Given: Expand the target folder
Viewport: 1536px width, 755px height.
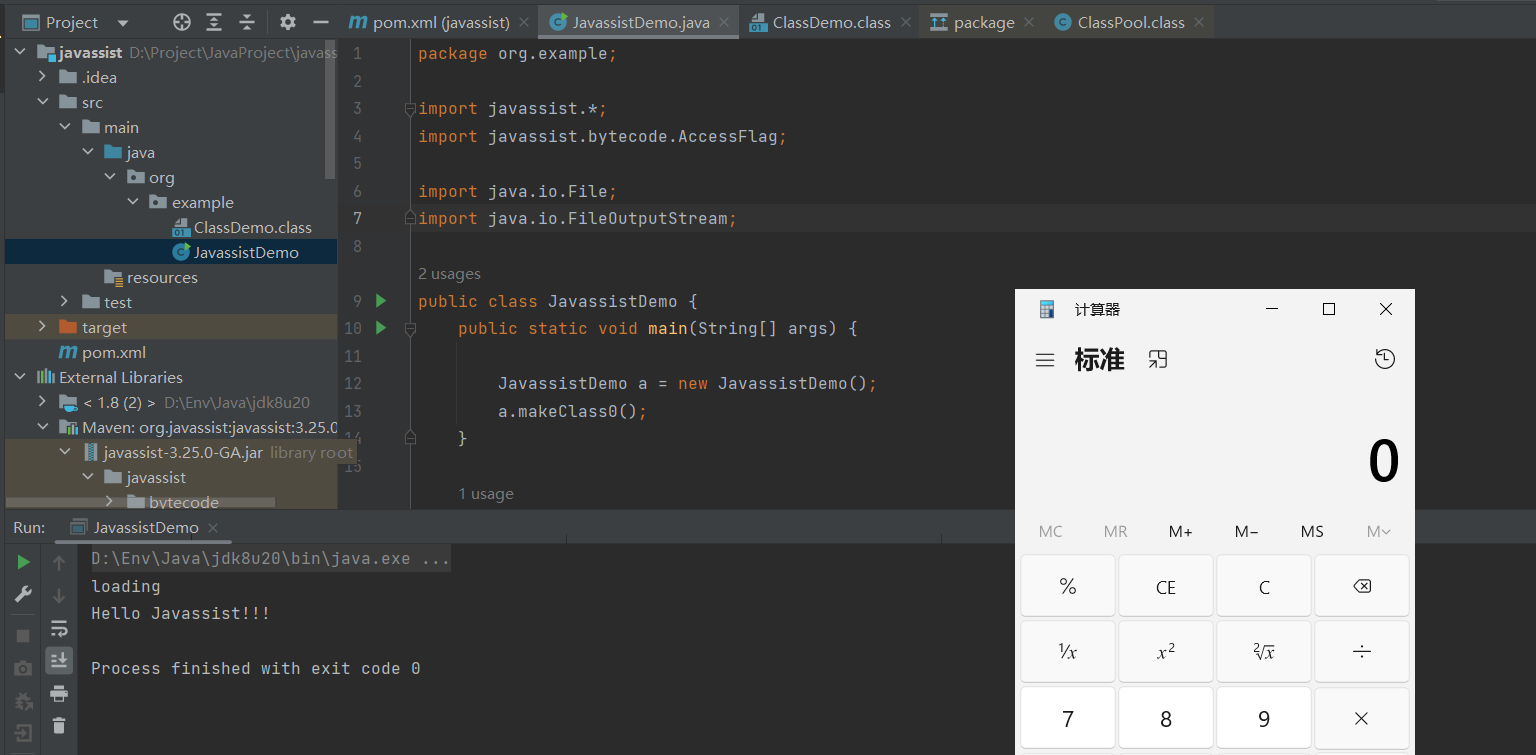Looking at the screenshot, I should 42,327.
